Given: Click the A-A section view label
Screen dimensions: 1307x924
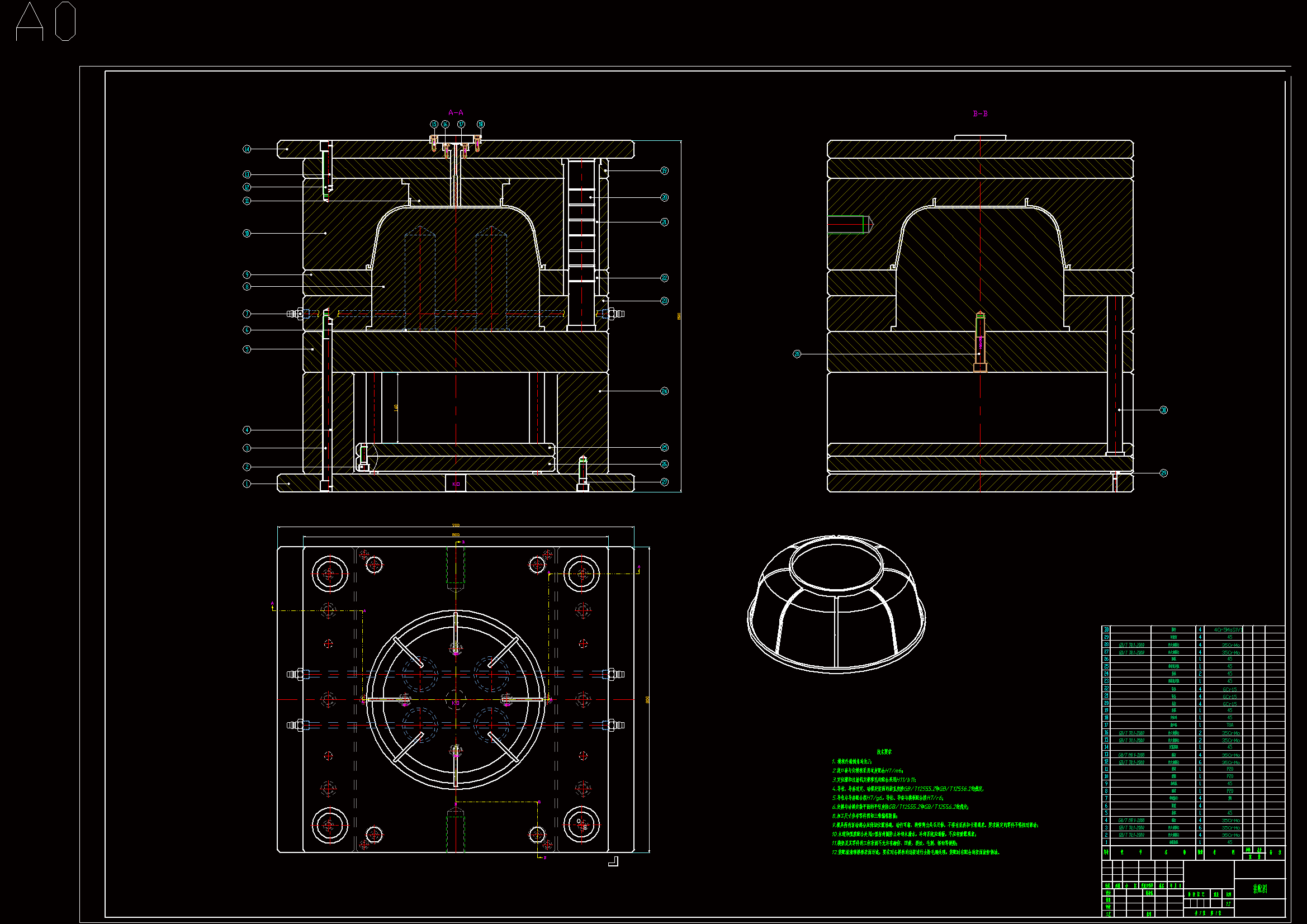Looking at the screenshot, I should (456, 113).
